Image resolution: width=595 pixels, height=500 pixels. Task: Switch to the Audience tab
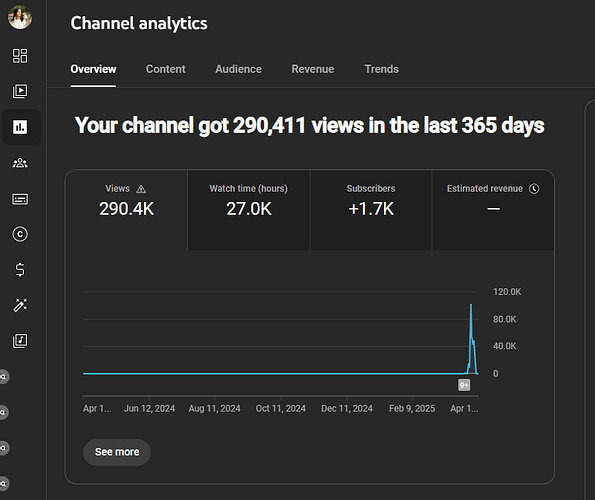(238, 69)
